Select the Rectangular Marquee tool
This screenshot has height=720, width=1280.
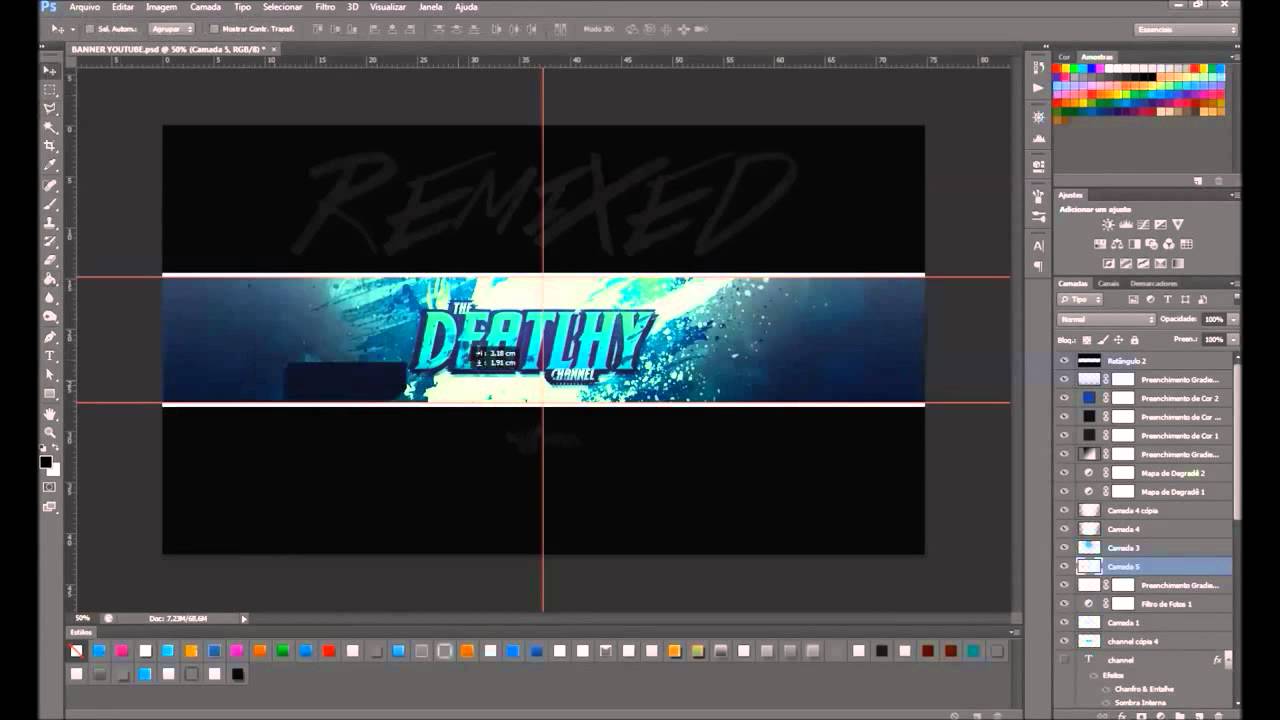pos(50,90)
